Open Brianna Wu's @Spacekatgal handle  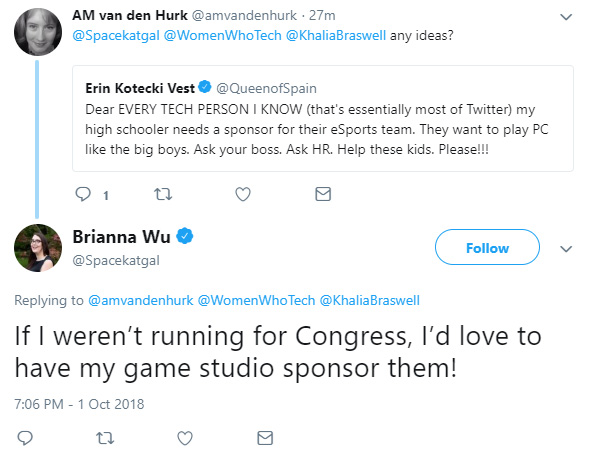(x=116, y=261)
